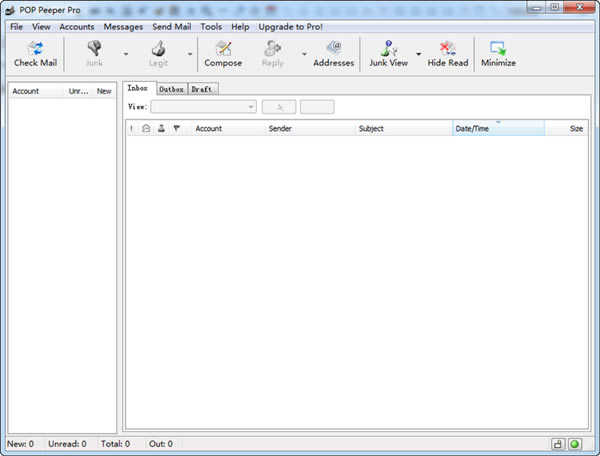600x456 pixels.
Task: Switch to the Draft tab
Action: [203, 89]
